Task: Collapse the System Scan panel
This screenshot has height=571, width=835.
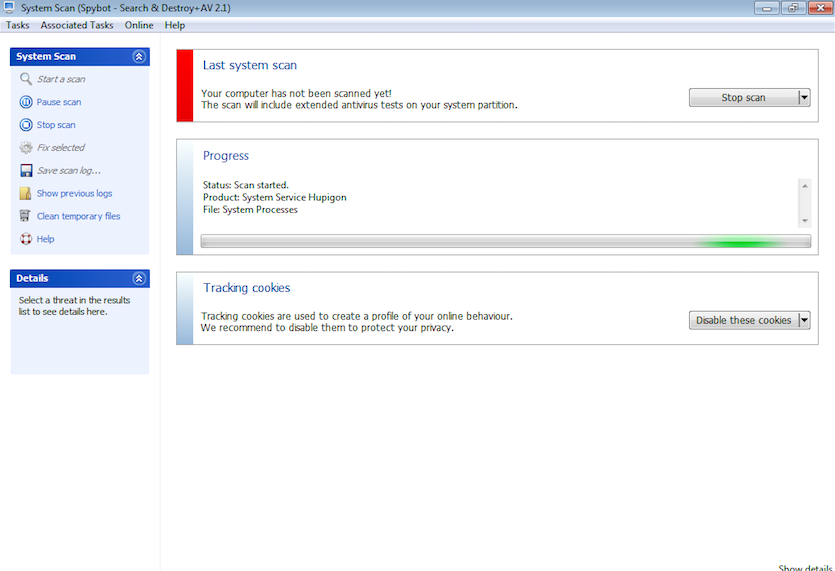Action: (x=139, y=56)
